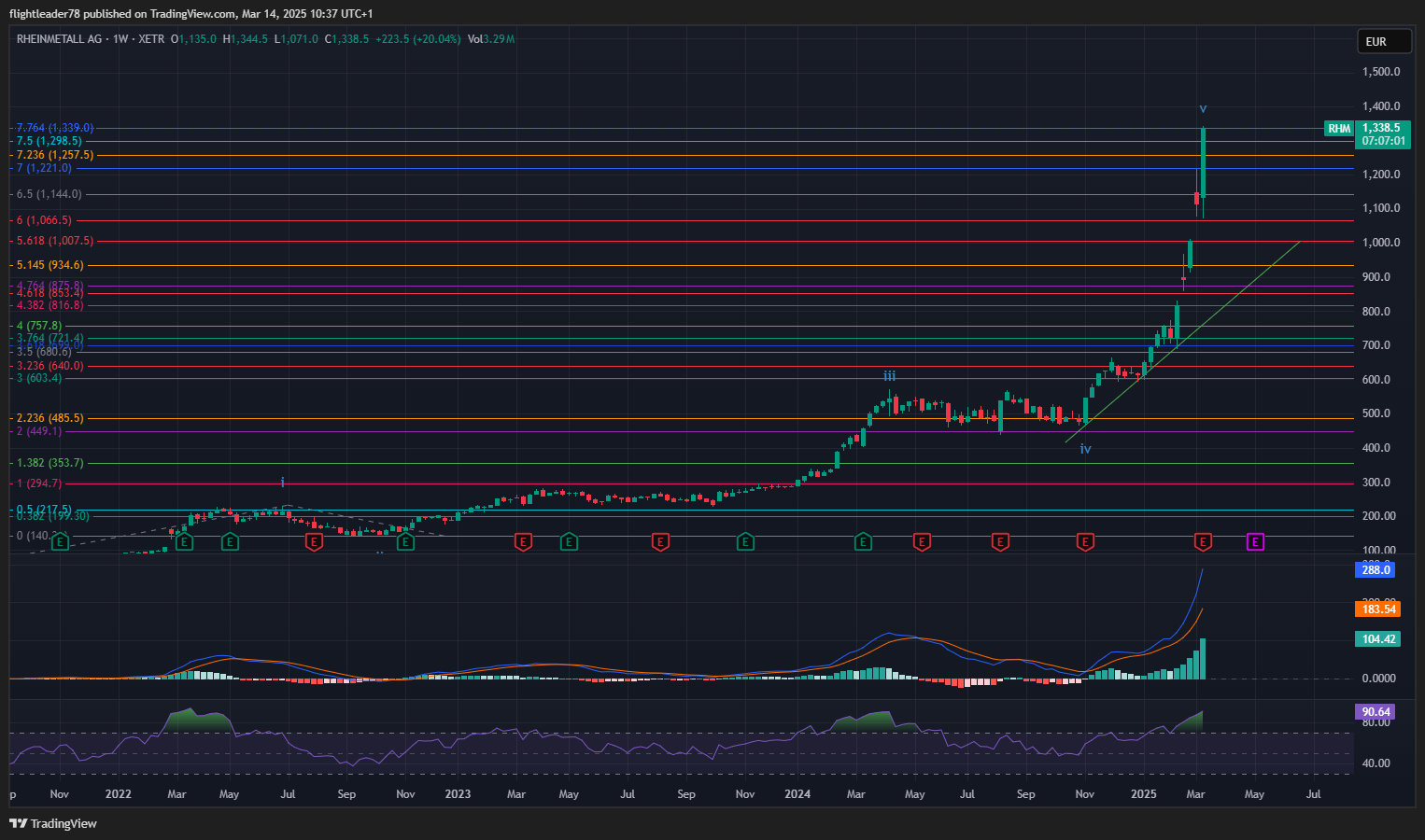Click the green earnings marker at May 2022
The height and width of the screenshot is (840, 1425).
click(230, 541)
